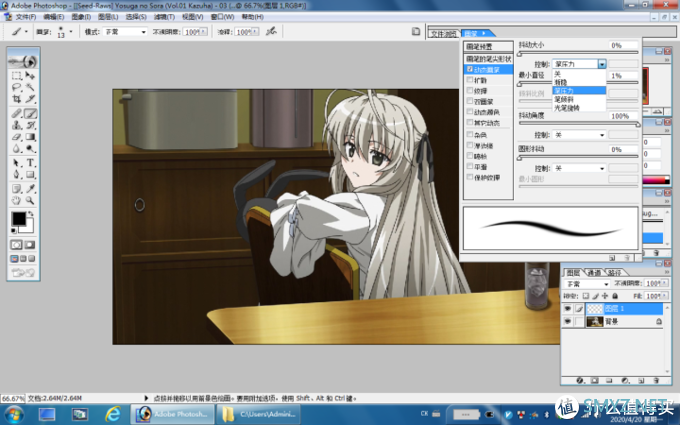Switch to Quick Mask mode
The height and width of the screenshot is (425, 680).
(30, 245)
